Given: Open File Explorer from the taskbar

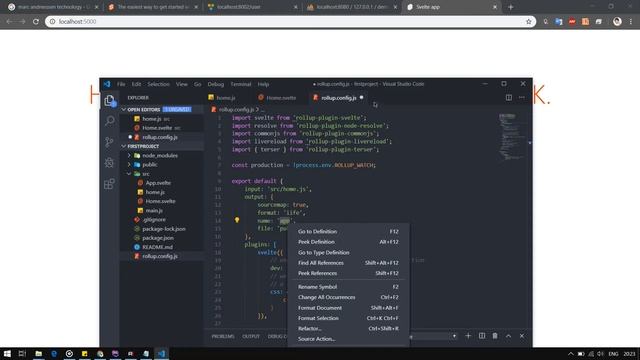Looking at the screenshot, I should (x=38, y=353).
